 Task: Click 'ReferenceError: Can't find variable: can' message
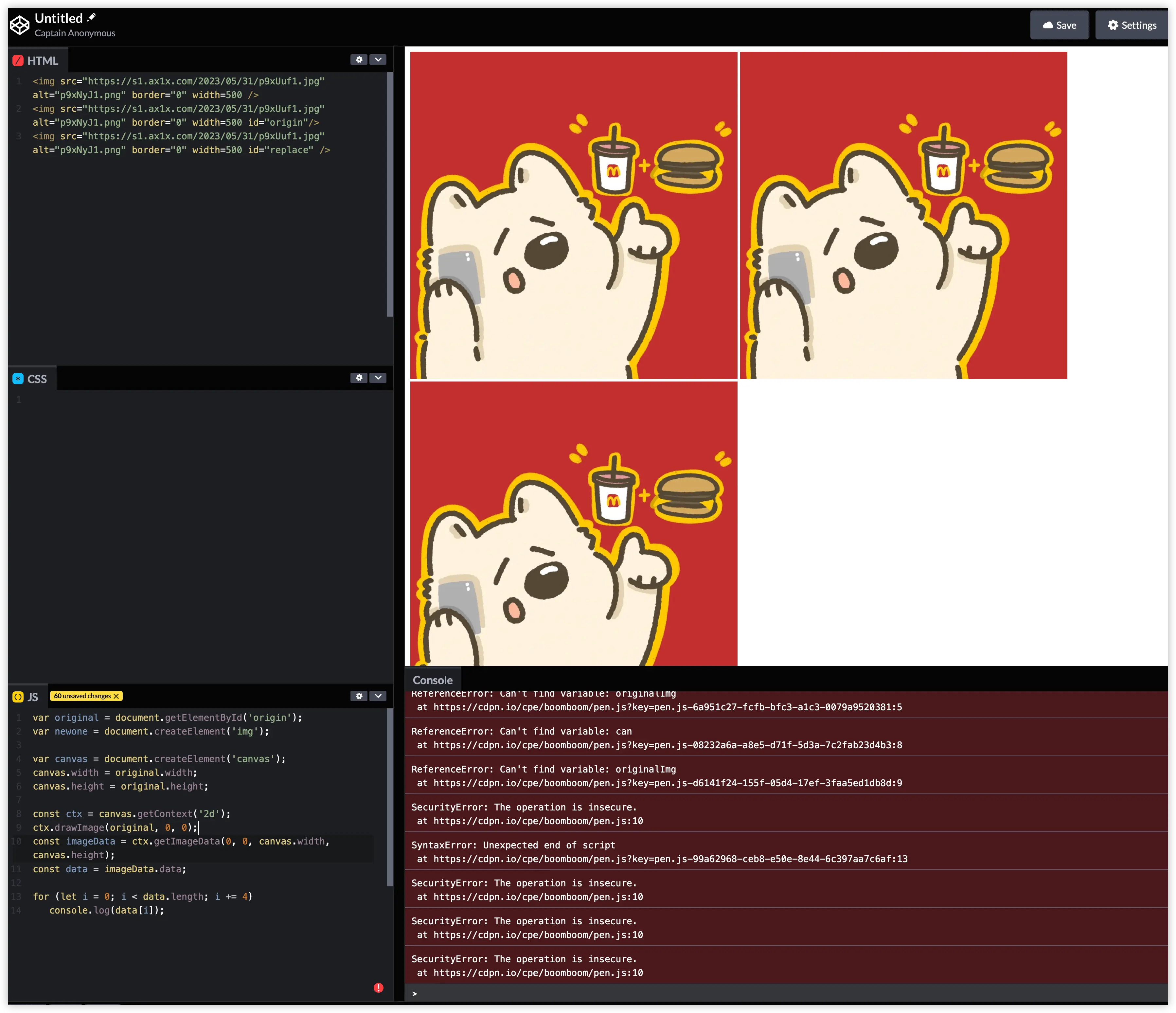521,732
